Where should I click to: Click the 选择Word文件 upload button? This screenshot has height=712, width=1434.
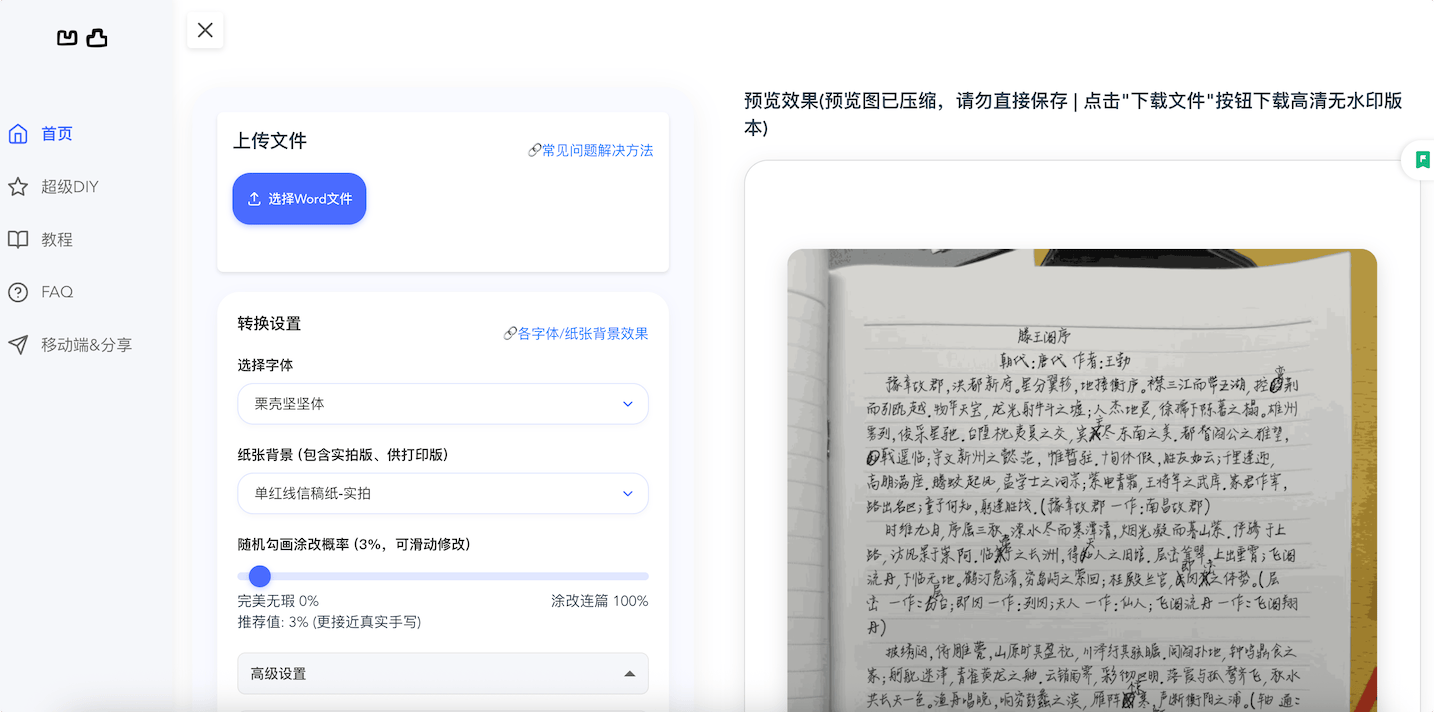299,199
